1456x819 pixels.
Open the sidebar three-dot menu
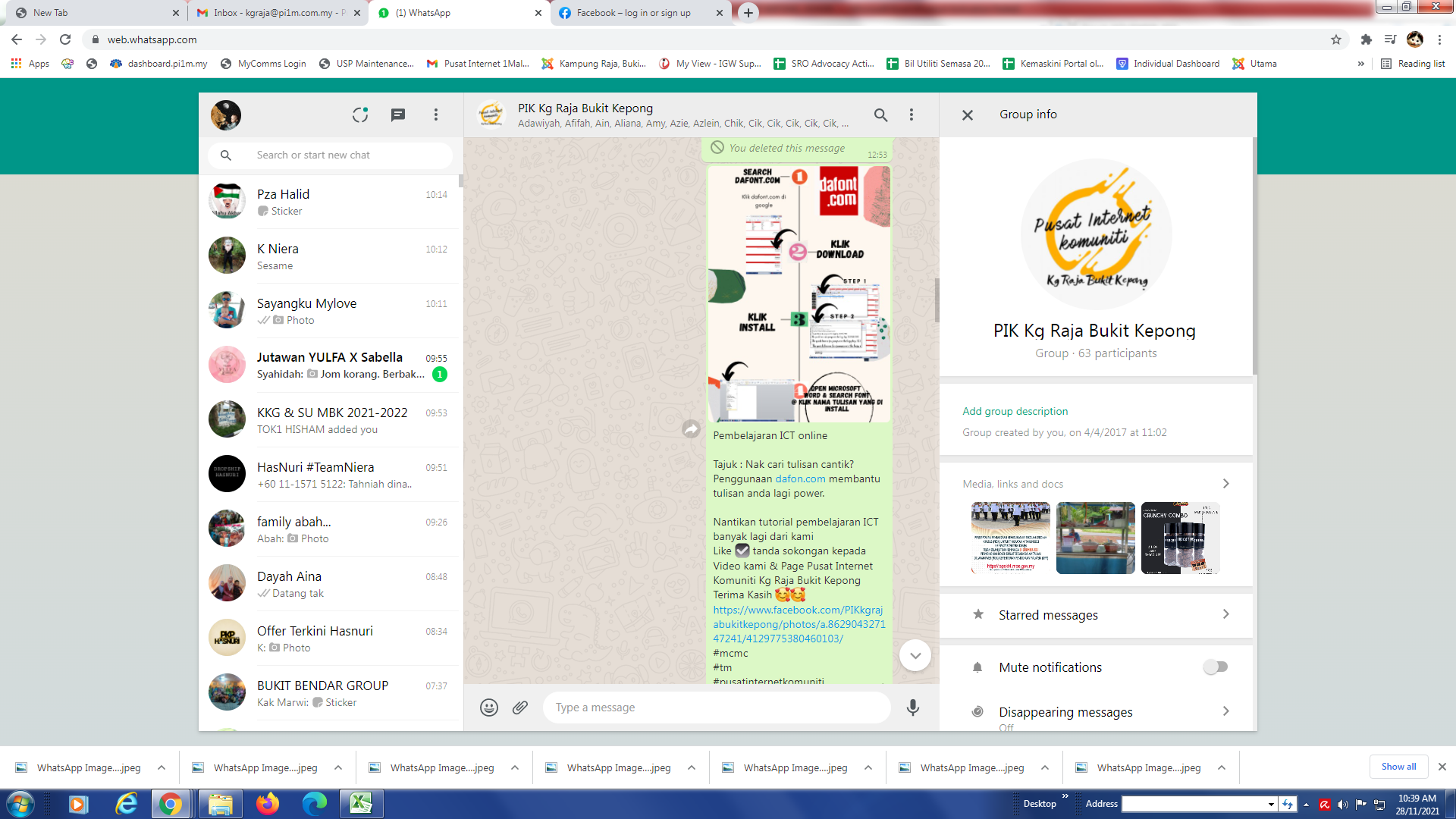click(x=435, y=115)
